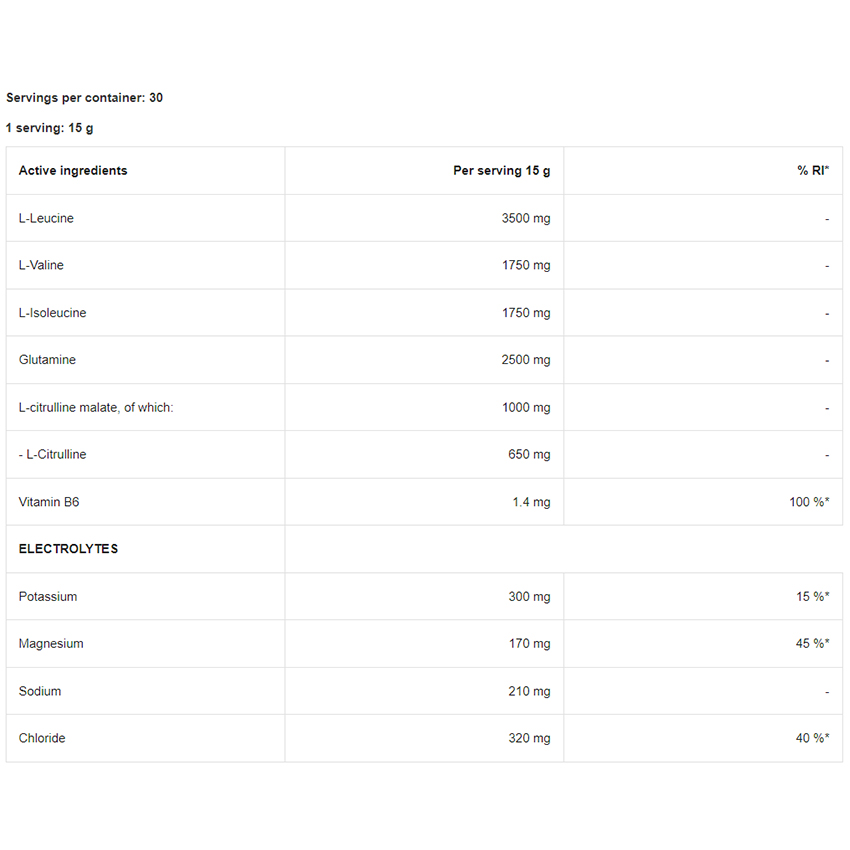Click the 2500 mg Glutamine amount
The width and height of the screenshot is (850, 850).
pos(525,360)
